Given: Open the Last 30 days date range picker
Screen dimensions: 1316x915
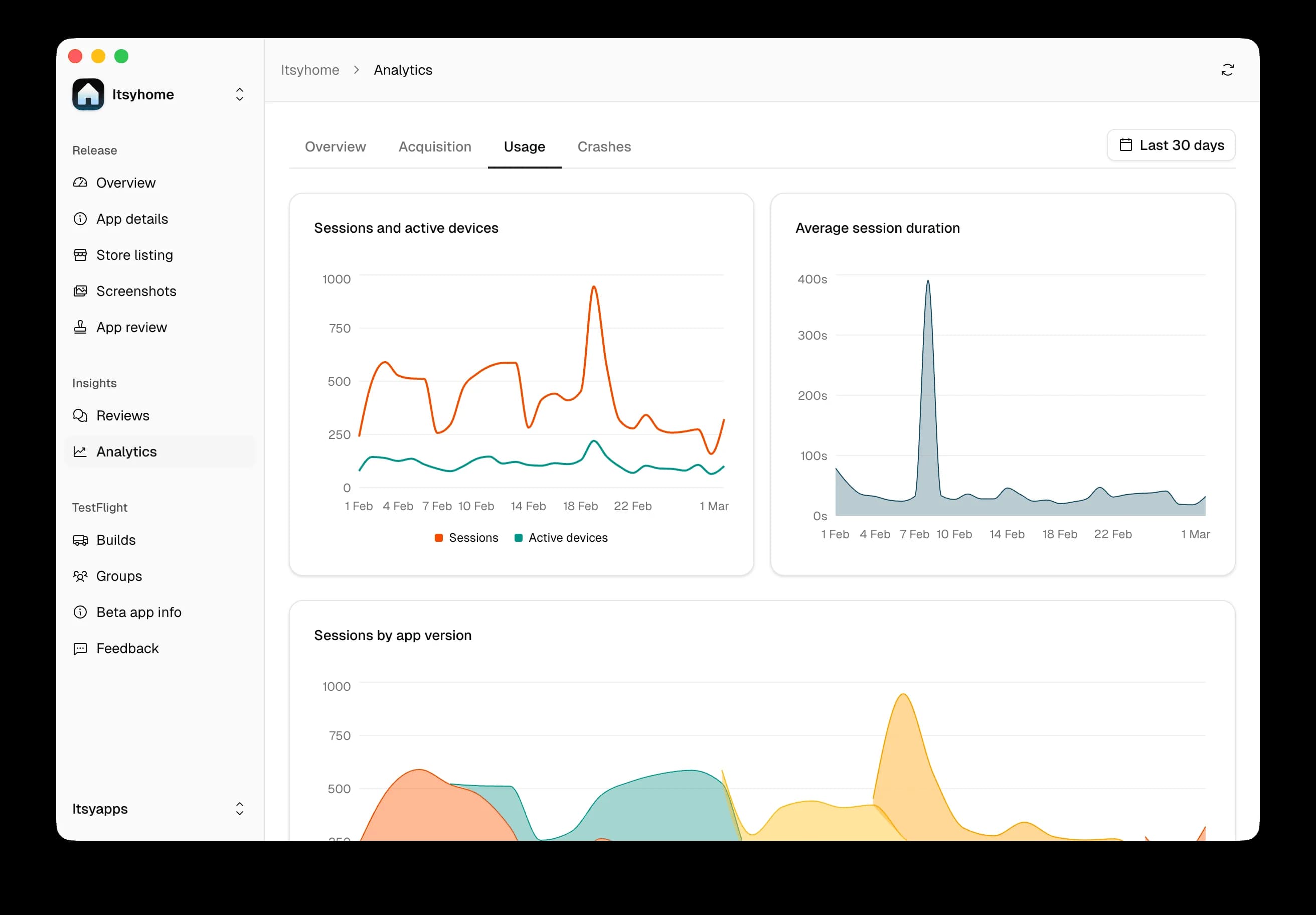Looking at the screenshot, I should (x=1171, y=145).
